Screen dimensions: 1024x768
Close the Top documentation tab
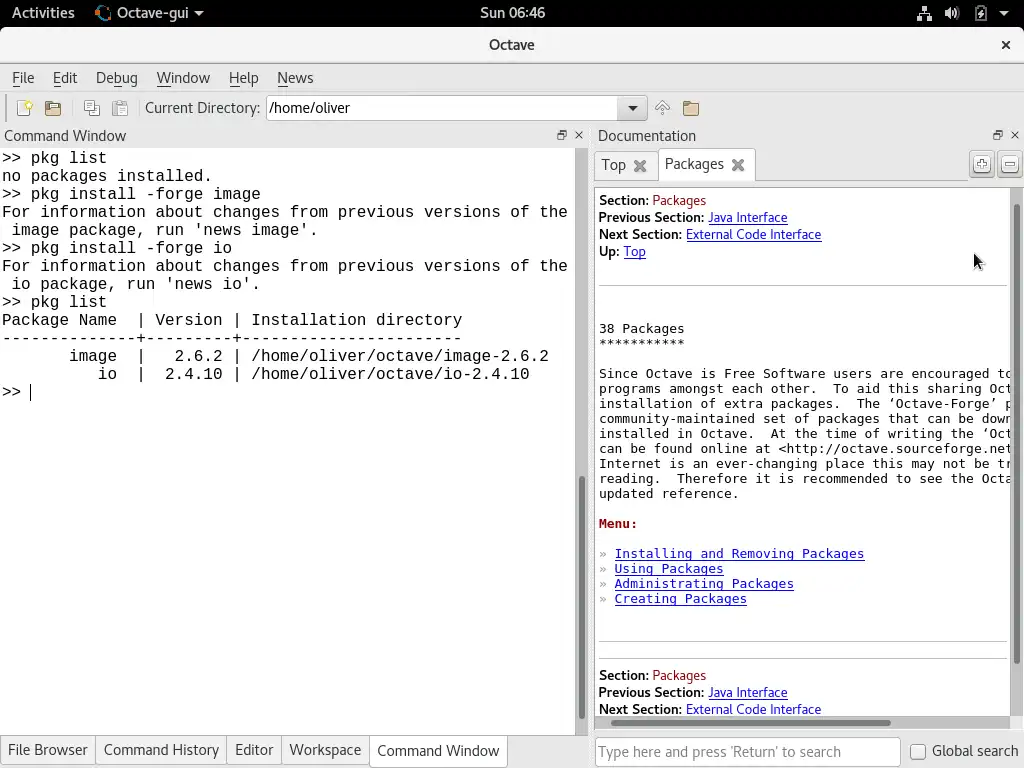tap(640, 166)
